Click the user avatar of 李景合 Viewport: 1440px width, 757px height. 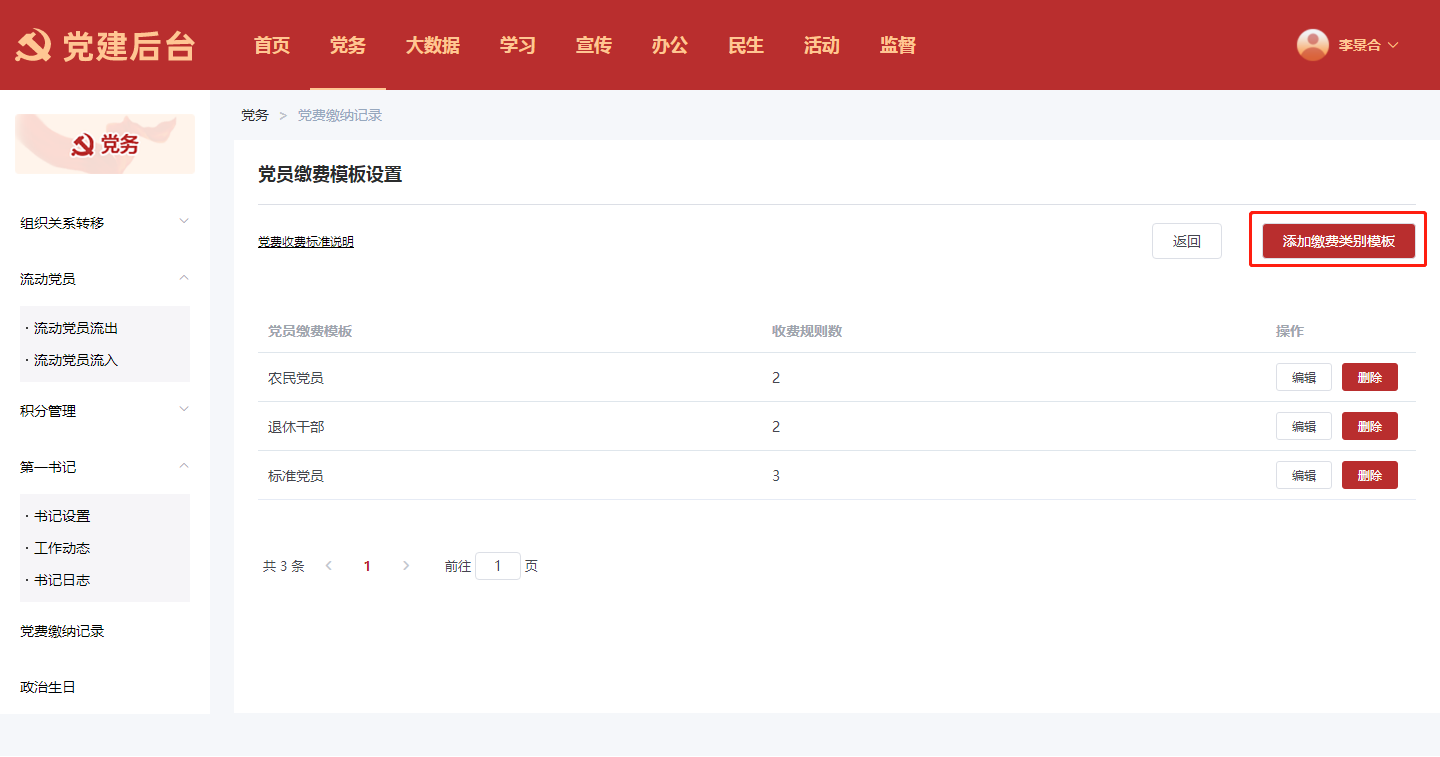click(x=1312, y=45)
